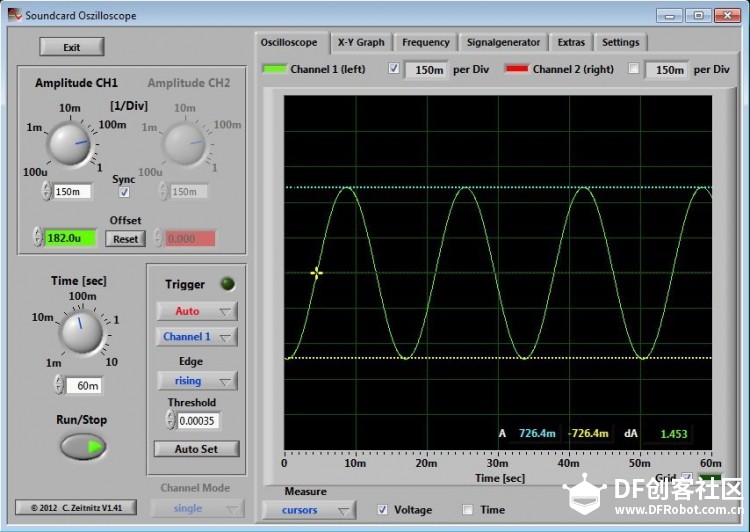Click the Exit button
Screen dimensions: 750x532
point(72,47)
